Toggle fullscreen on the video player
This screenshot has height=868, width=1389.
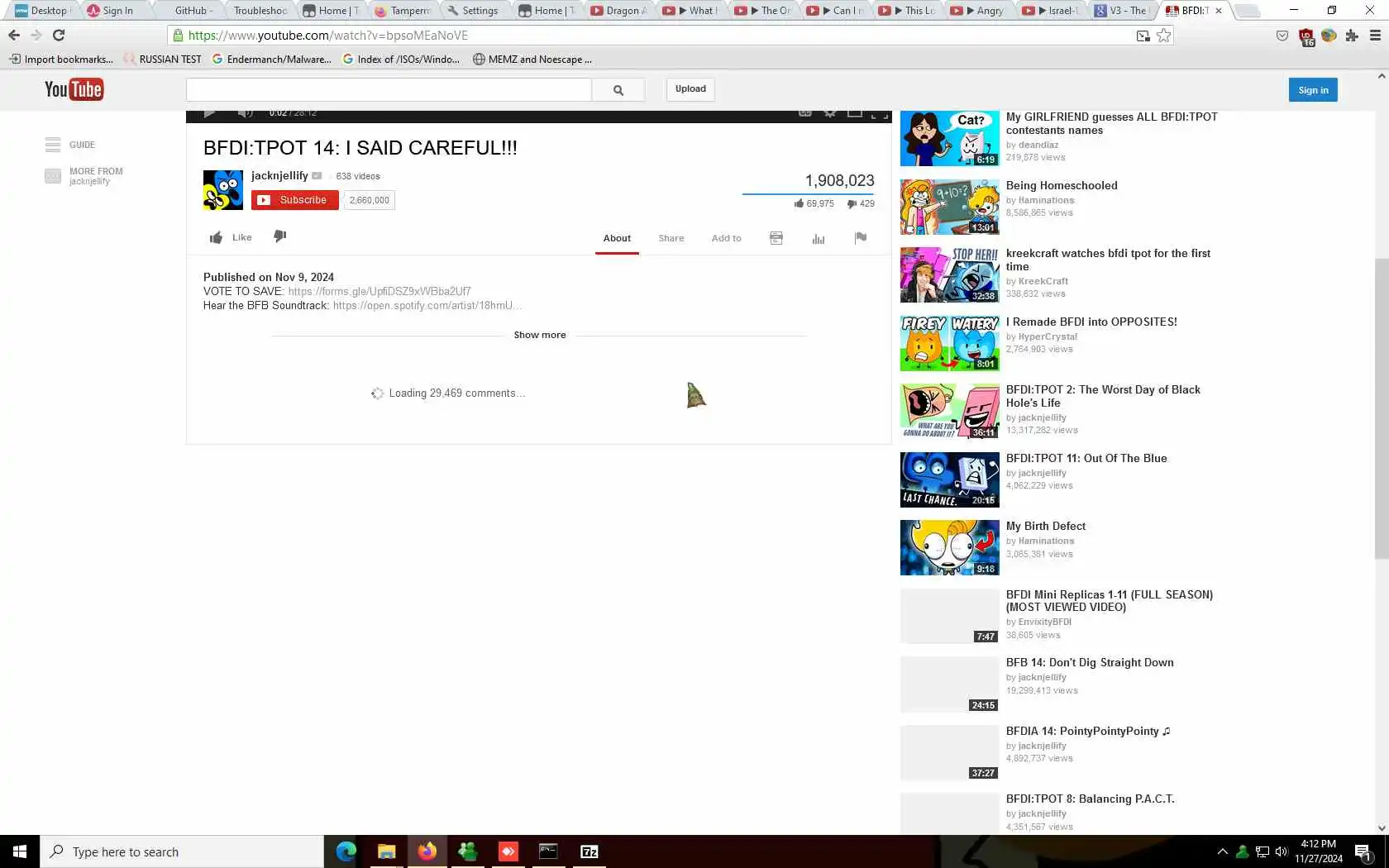click(x=881, y=113)
